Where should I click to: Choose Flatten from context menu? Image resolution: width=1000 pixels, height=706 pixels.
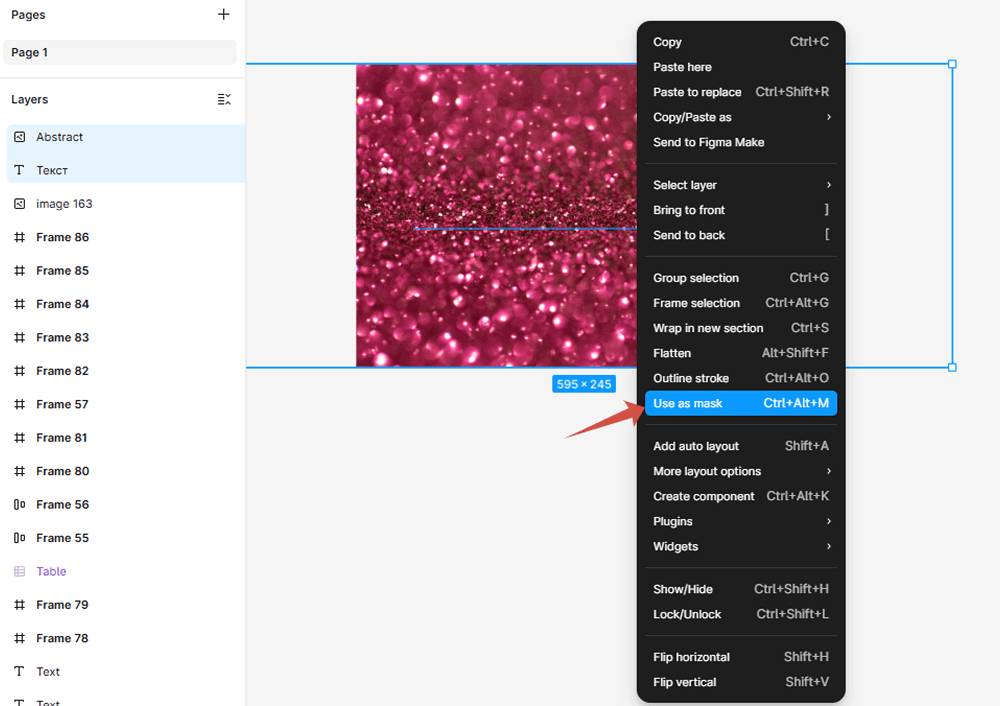741,353
